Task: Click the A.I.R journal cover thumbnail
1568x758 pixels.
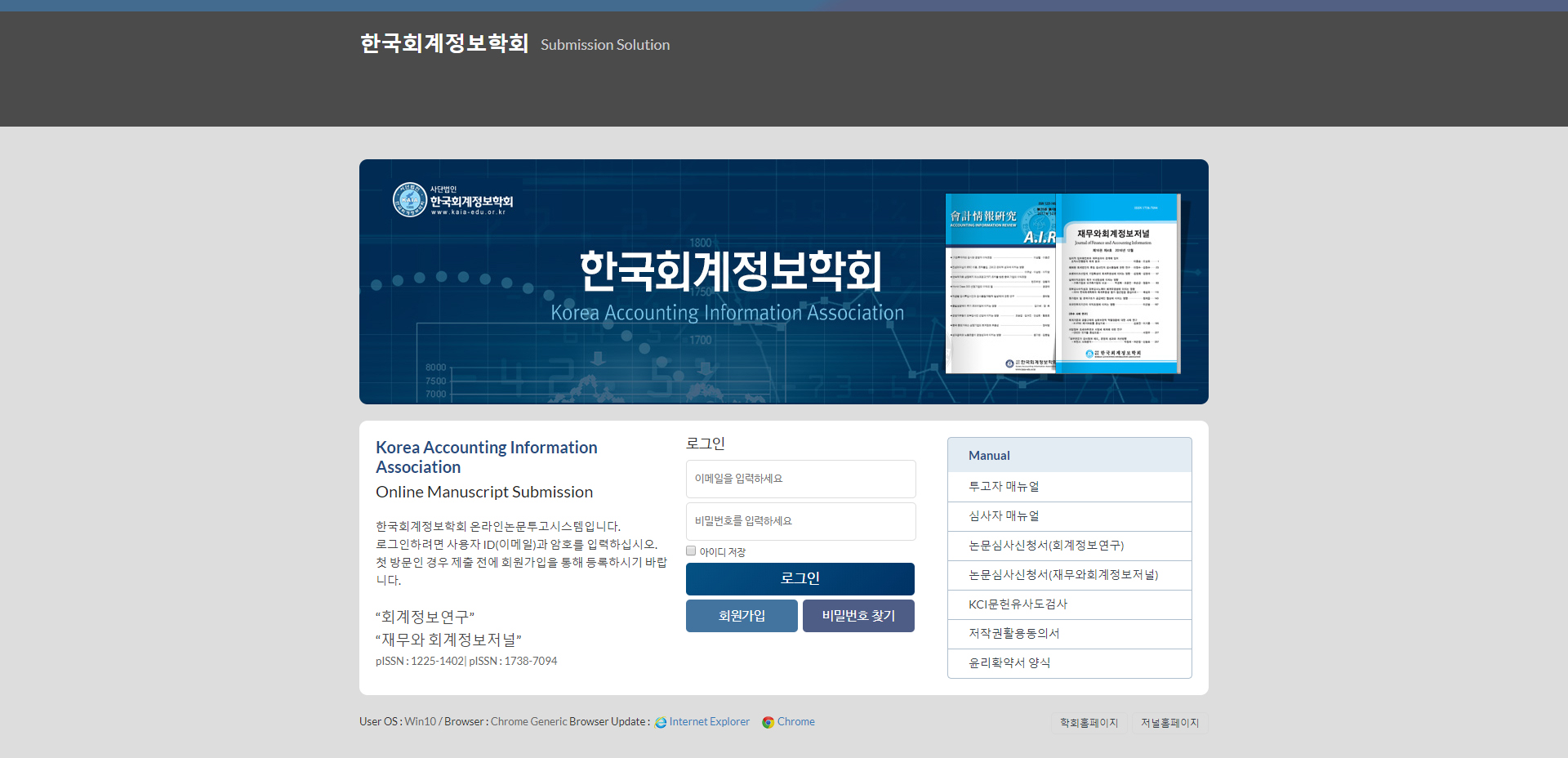Action: [1001, 283]
